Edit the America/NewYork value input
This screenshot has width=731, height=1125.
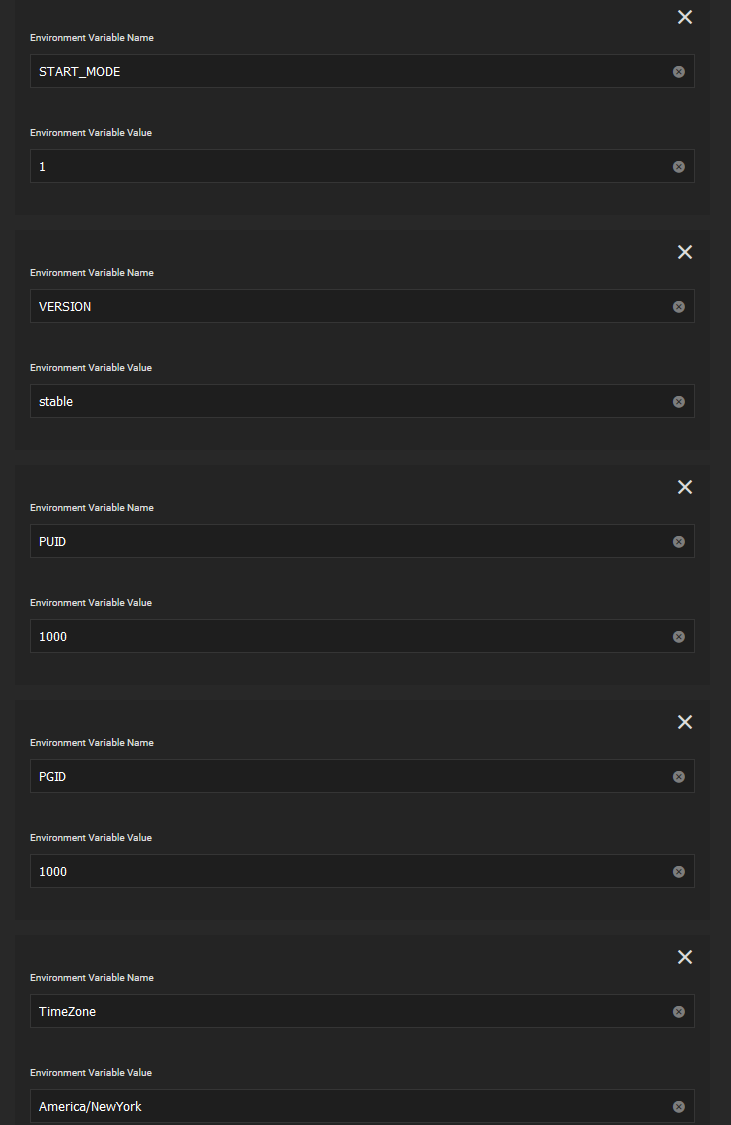tap(340, 1107)
